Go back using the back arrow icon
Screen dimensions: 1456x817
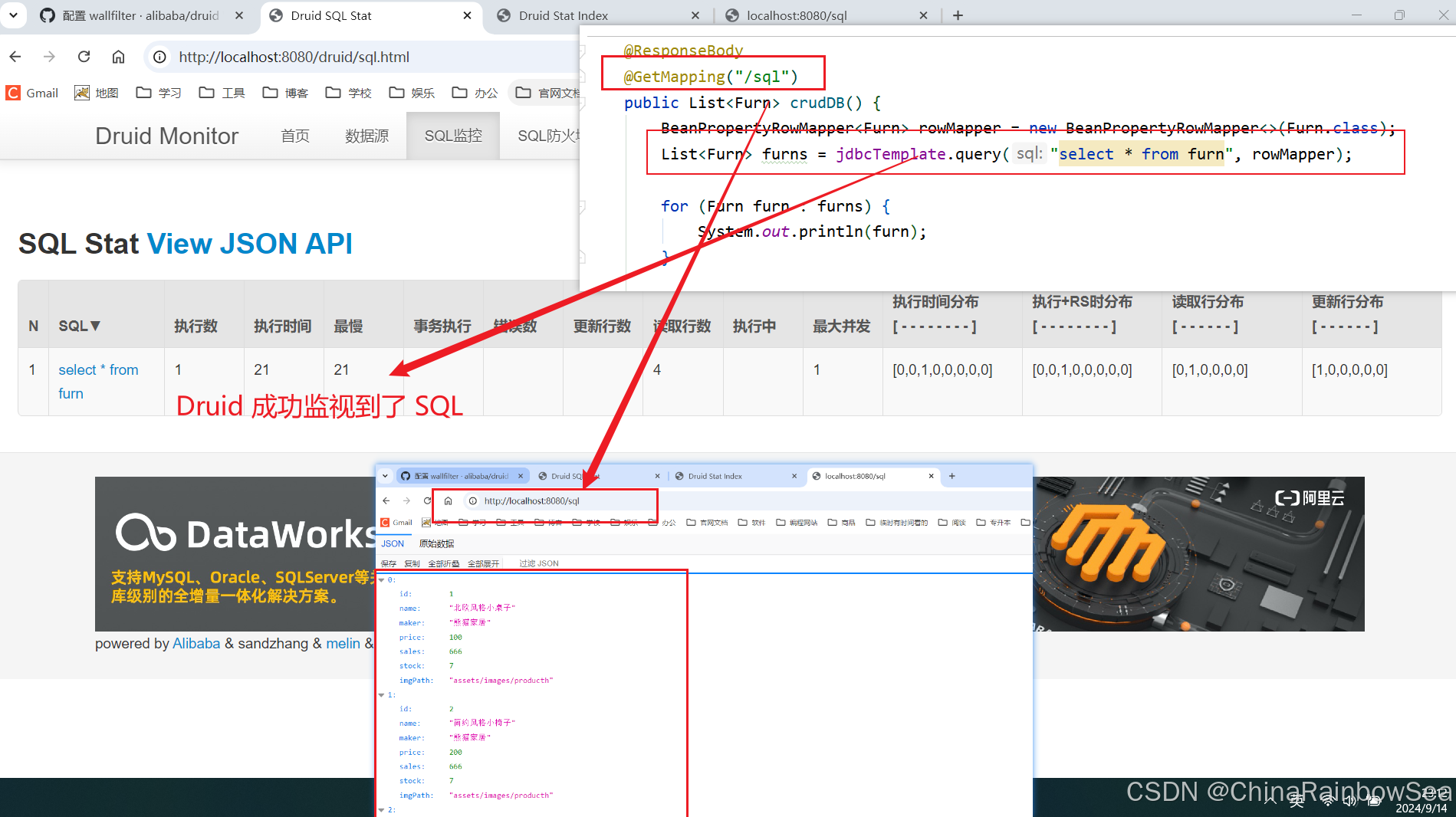[x=15, y=56]
